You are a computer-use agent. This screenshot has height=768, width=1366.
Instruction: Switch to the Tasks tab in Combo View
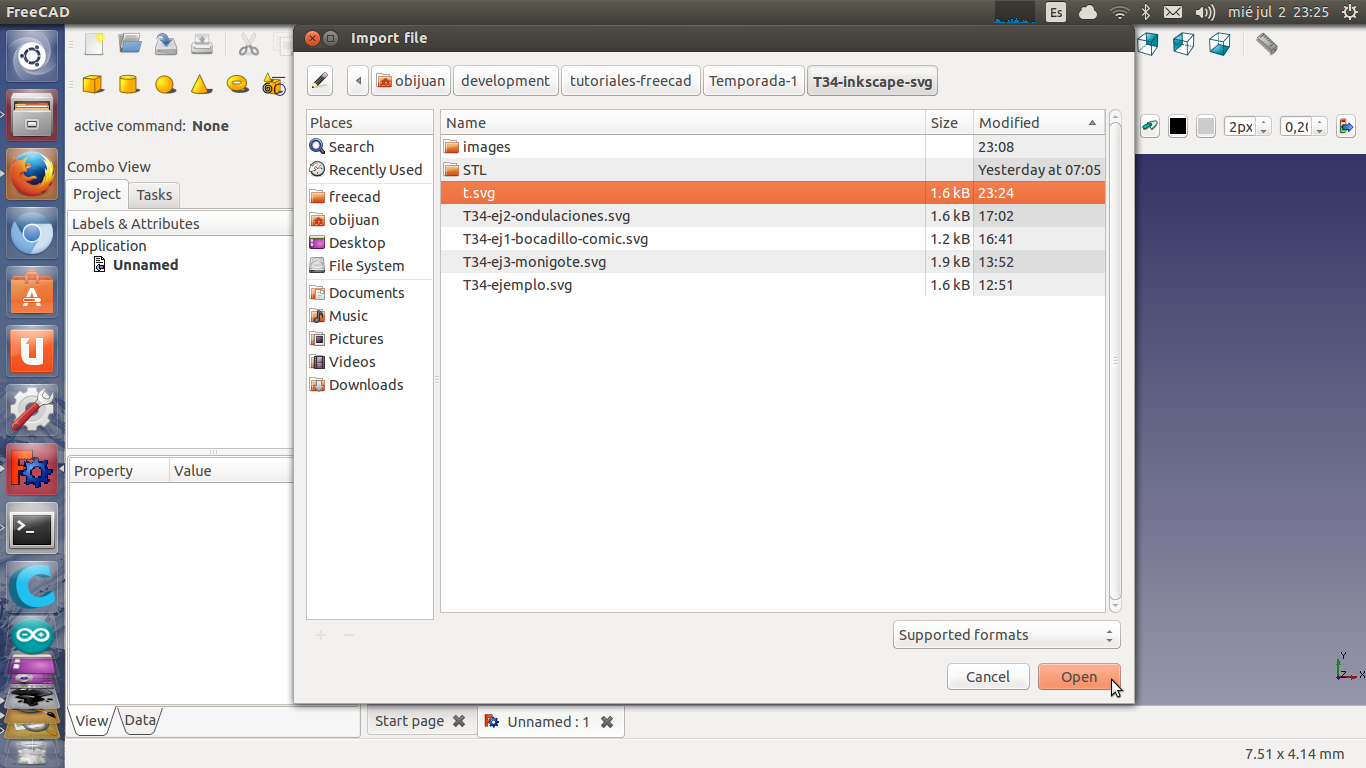click(x=154, y=195)
